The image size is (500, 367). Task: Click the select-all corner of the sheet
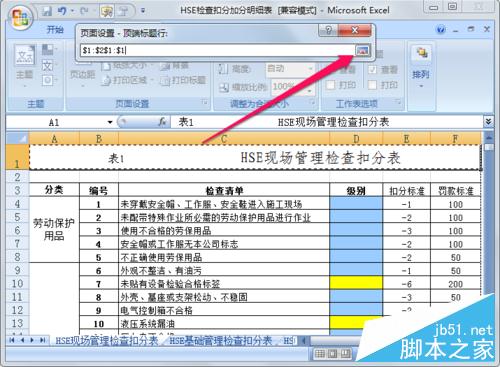click(x=17, y=138)
